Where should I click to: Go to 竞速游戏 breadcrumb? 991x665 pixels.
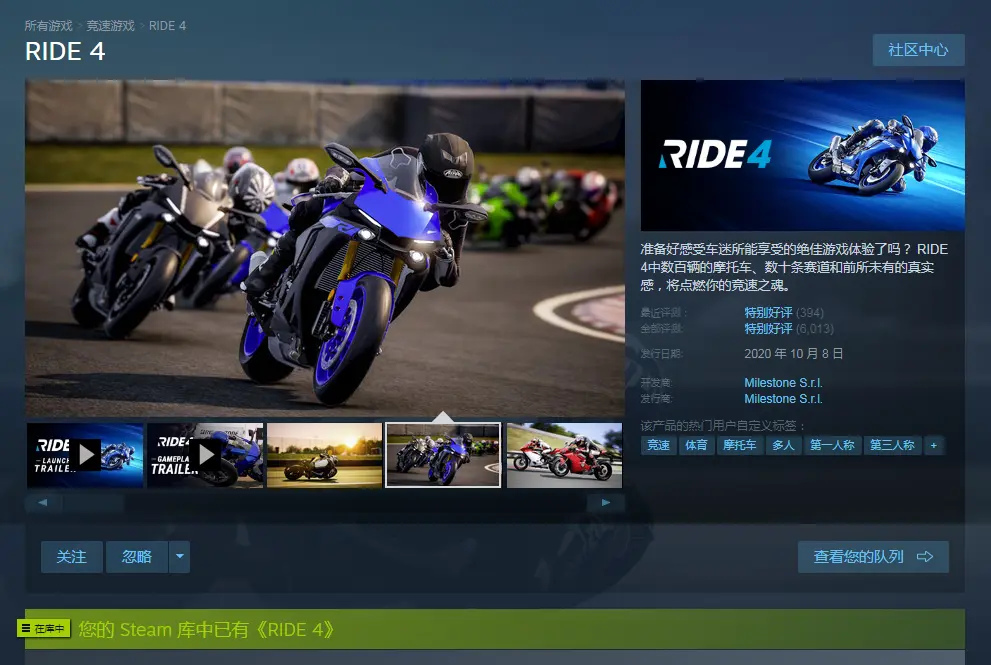pos(111,26)
